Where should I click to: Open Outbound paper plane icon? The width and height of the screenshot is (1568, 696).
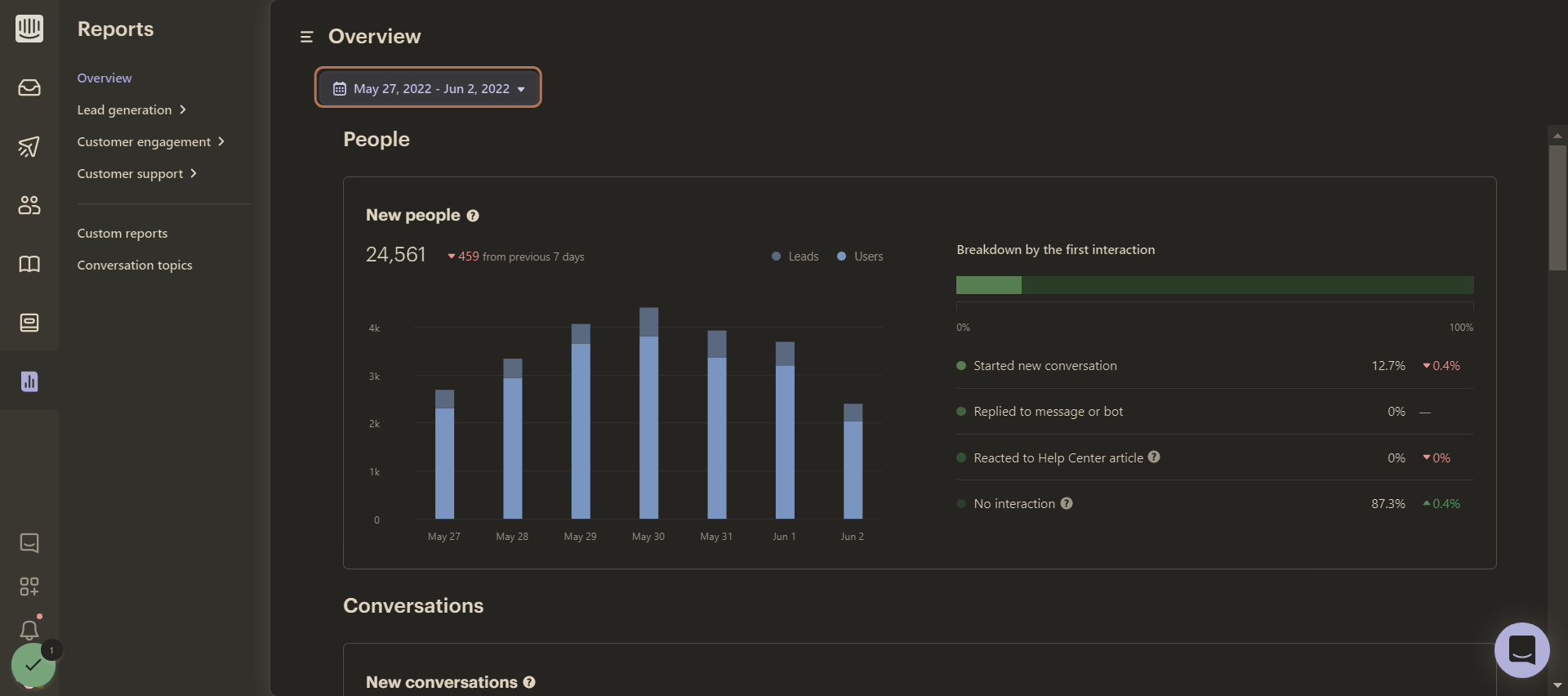tap(29, 146)
